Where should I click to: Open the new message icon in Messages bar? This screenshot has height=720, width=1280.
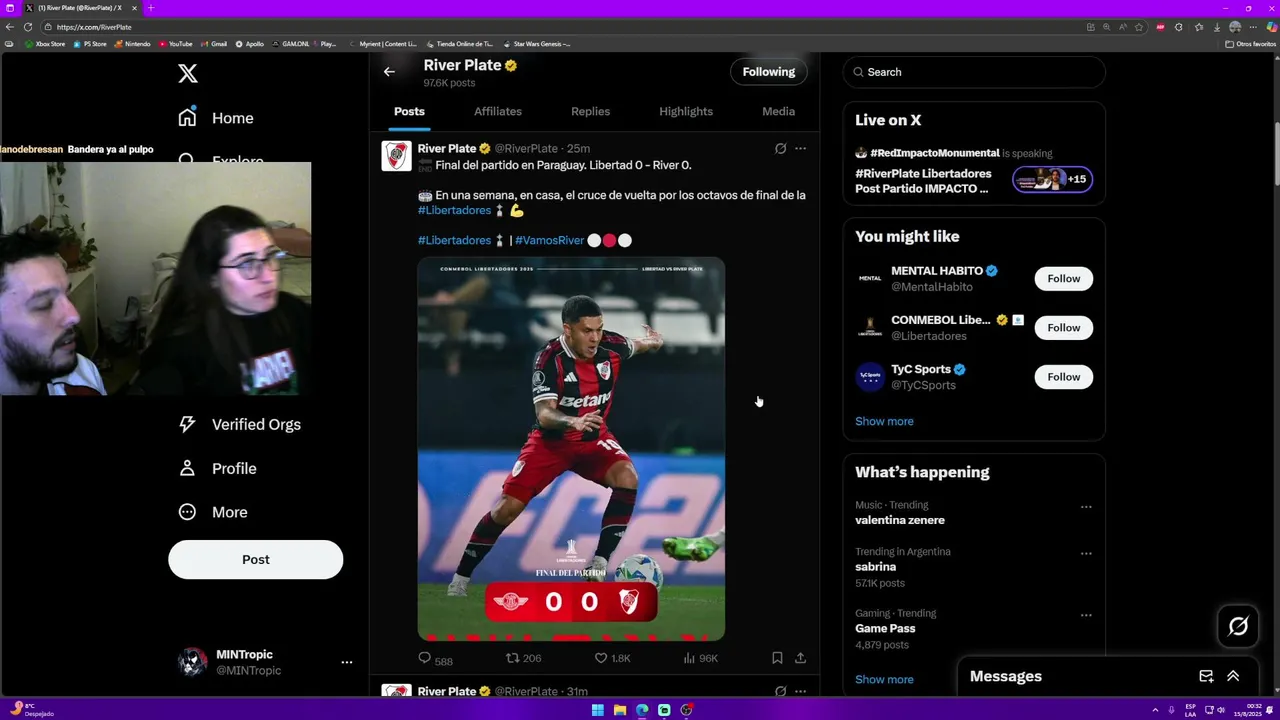click(1206, 676)
